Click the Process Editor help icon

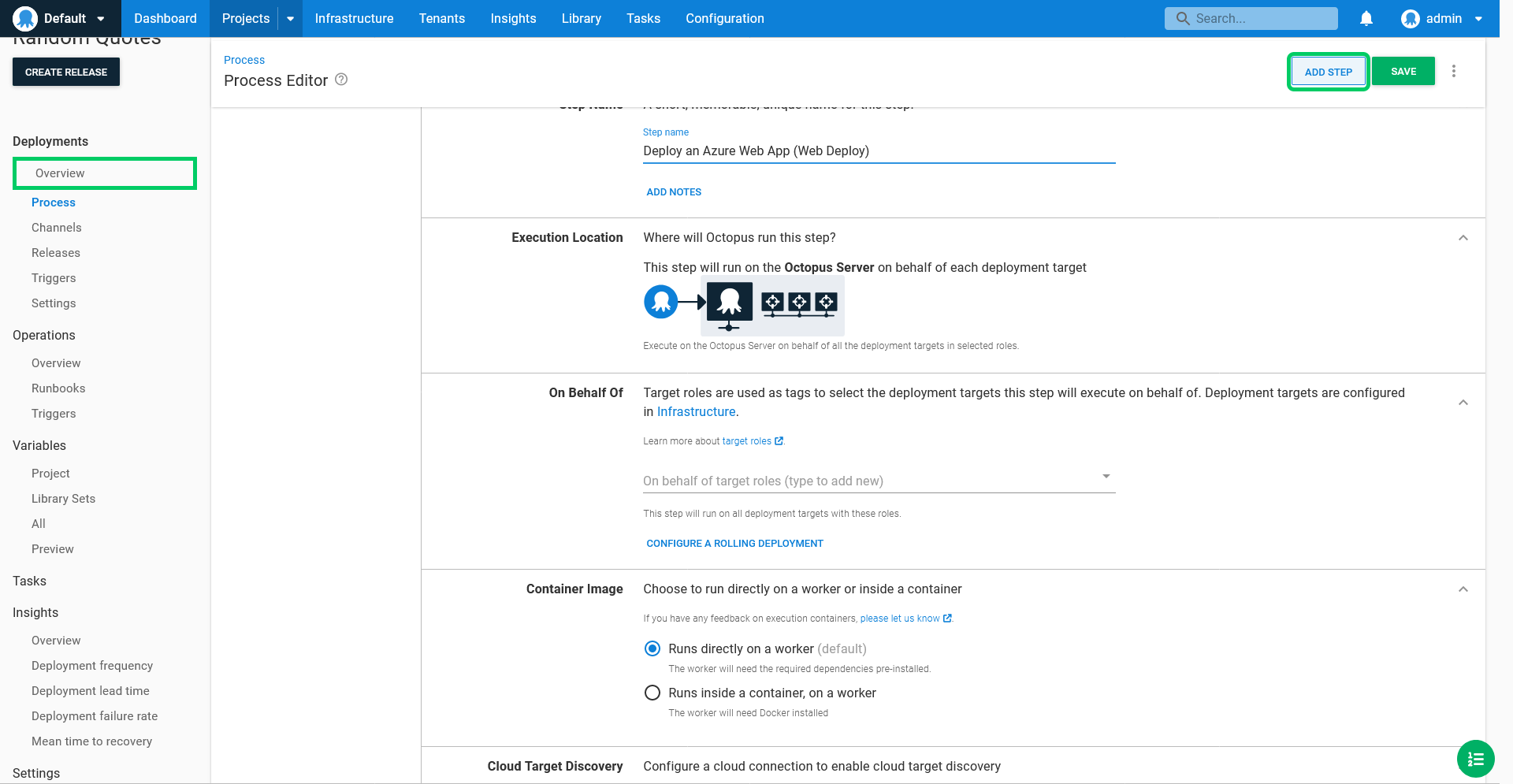[x=341, y=80]
